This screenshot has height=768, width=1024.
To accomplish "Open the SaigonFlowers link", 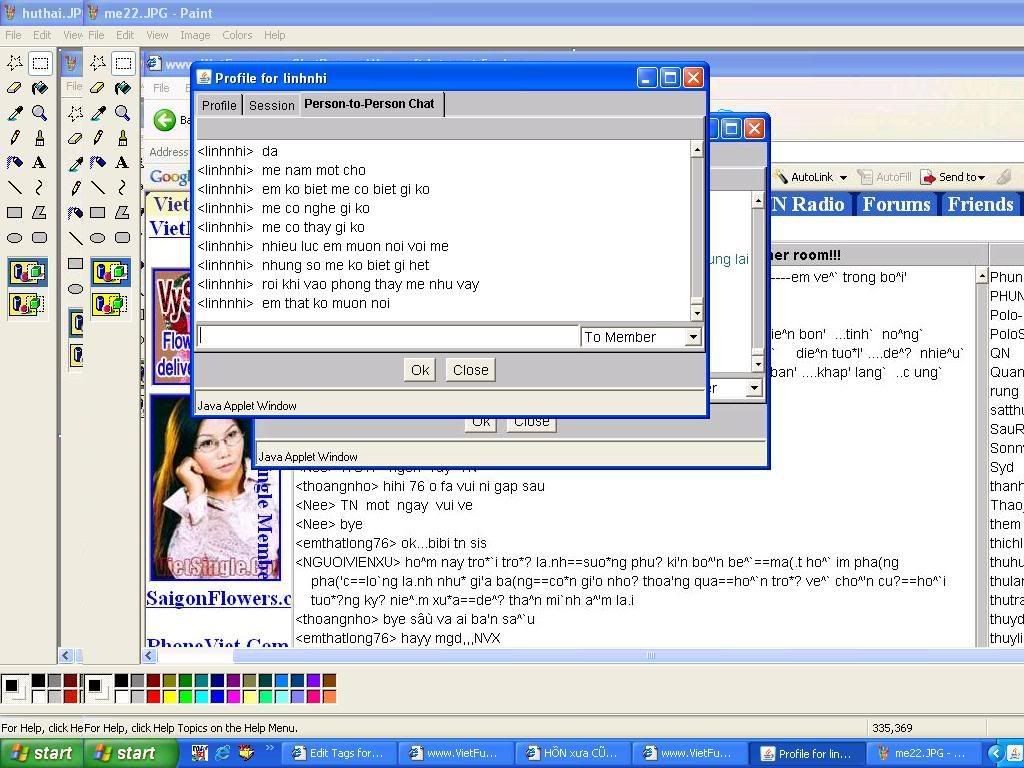I will point(219,598).
